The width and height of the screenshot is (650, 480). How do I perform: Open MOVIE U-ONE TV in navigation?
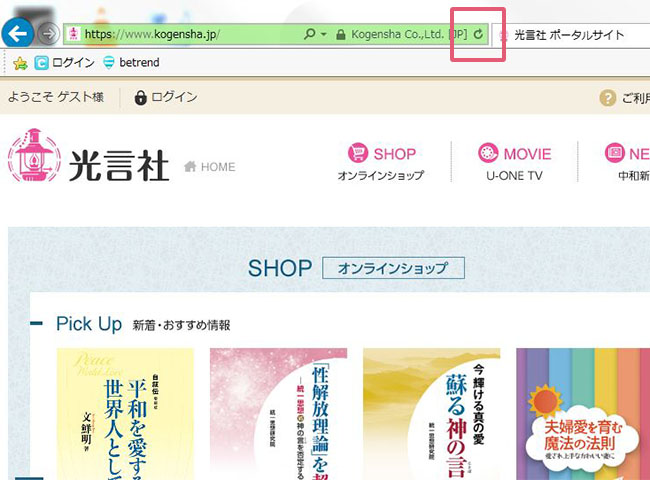[514, 162]
